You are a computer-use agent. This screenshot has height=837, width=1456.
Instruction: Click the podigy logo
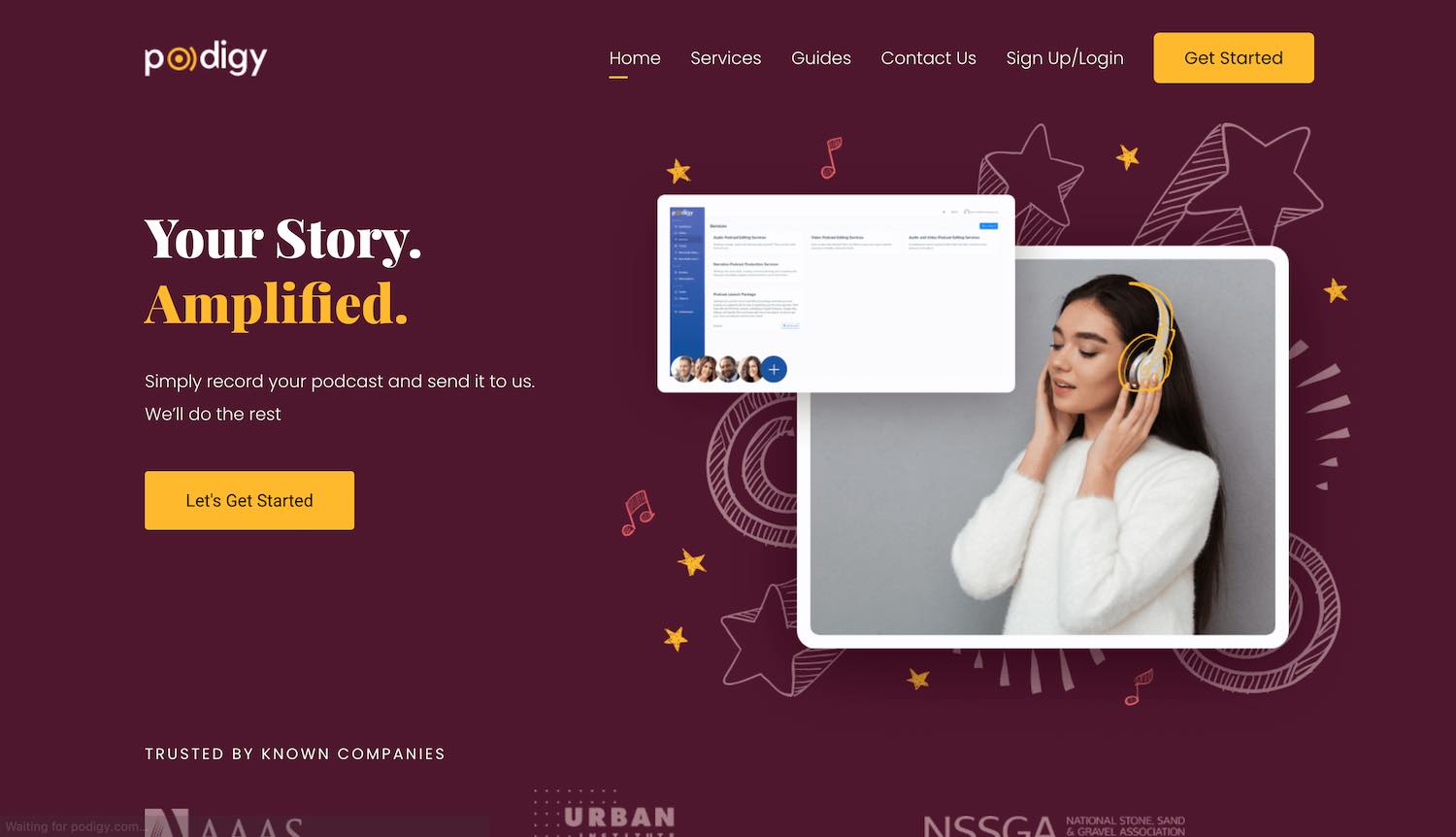tap(206, 58)
